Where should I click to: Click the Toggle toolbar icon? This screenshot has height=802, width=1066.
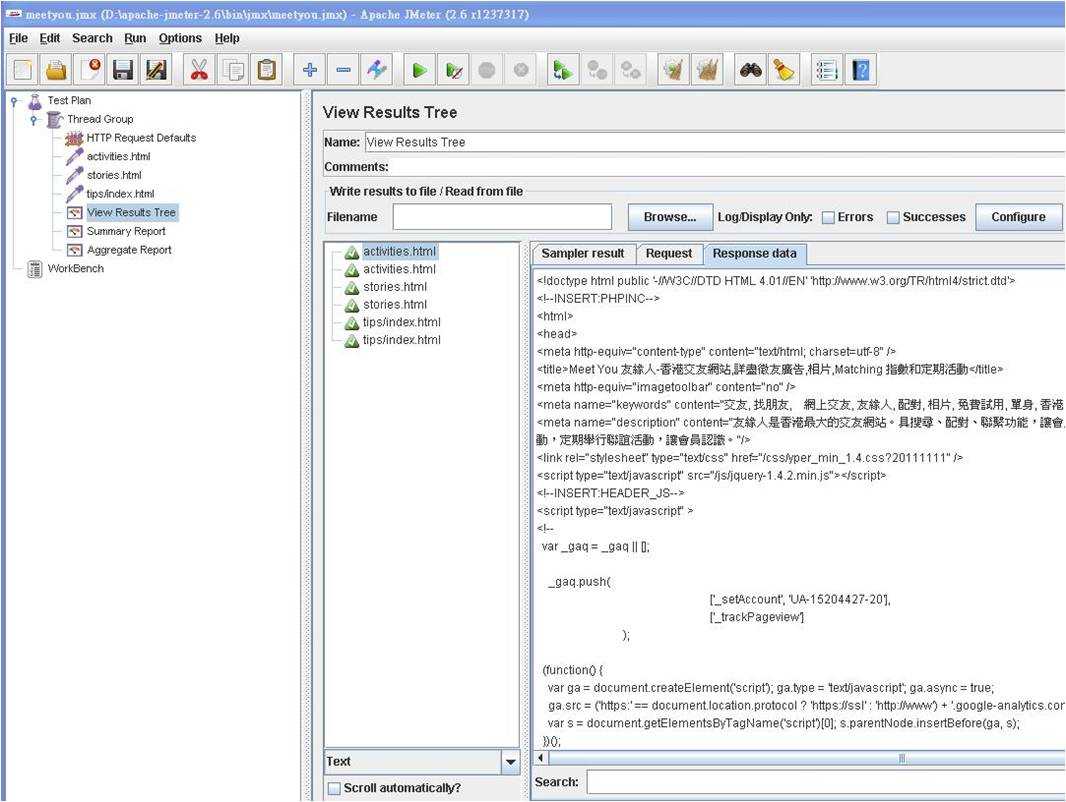[377, 70]
